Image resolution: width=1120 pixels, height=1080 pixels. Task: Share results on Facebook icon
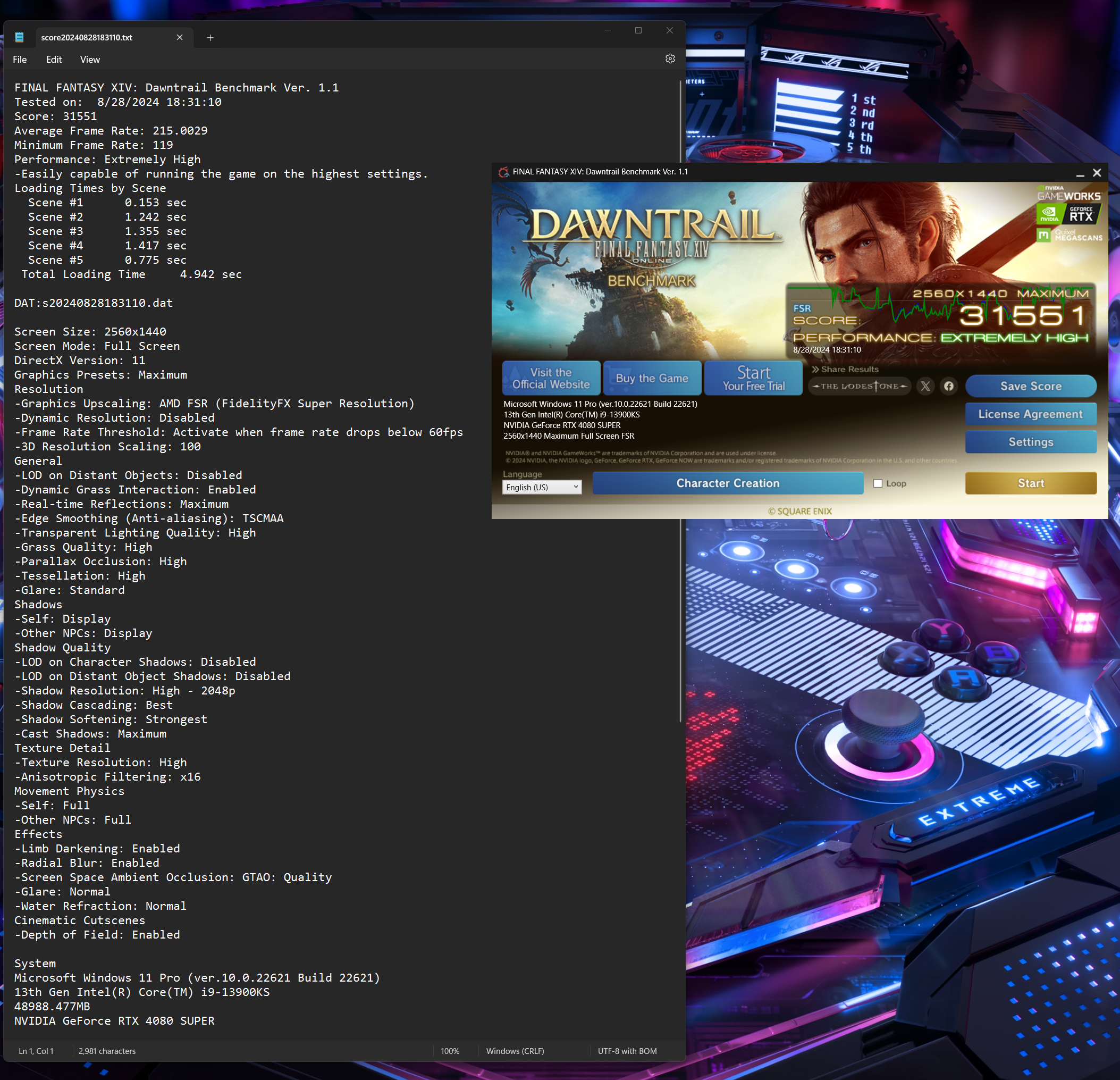tap(948, 386)
